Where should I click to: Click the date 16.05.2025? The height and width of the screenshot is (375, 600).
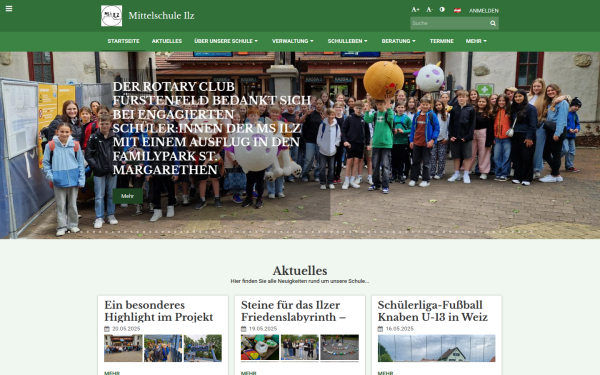399,329
